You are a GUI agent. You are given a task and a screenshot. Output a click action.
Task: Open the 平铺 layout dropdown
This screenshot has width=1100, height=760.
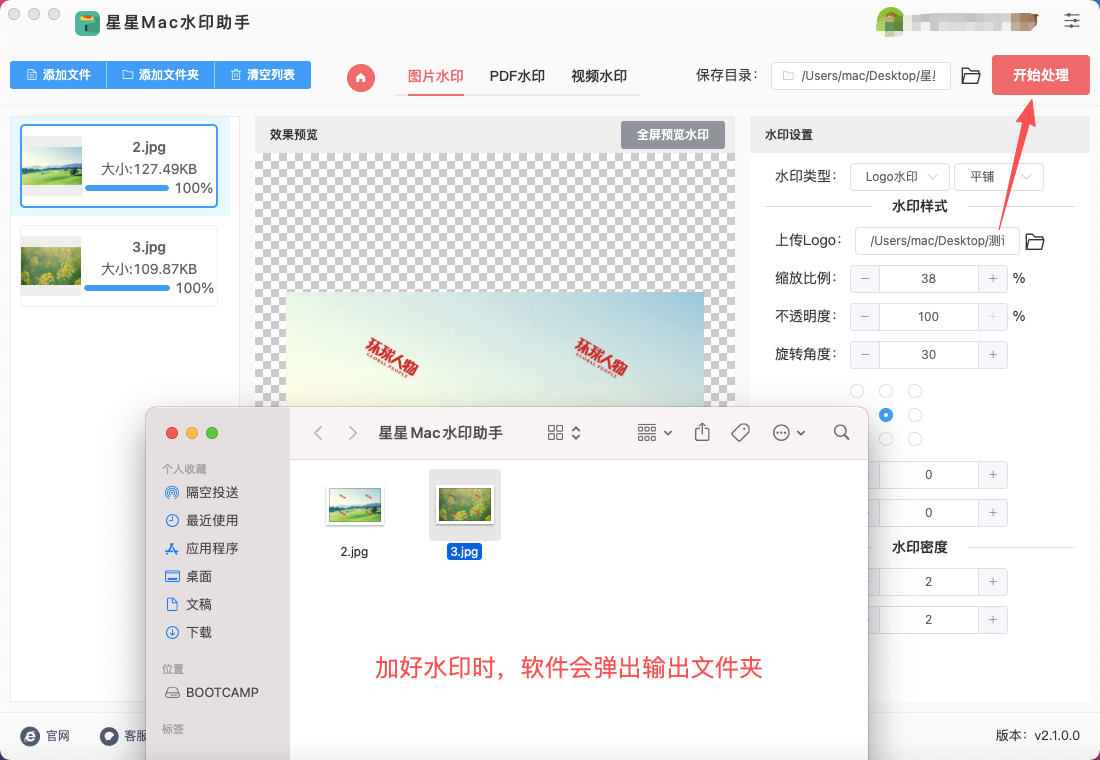[x=998, y=177]
